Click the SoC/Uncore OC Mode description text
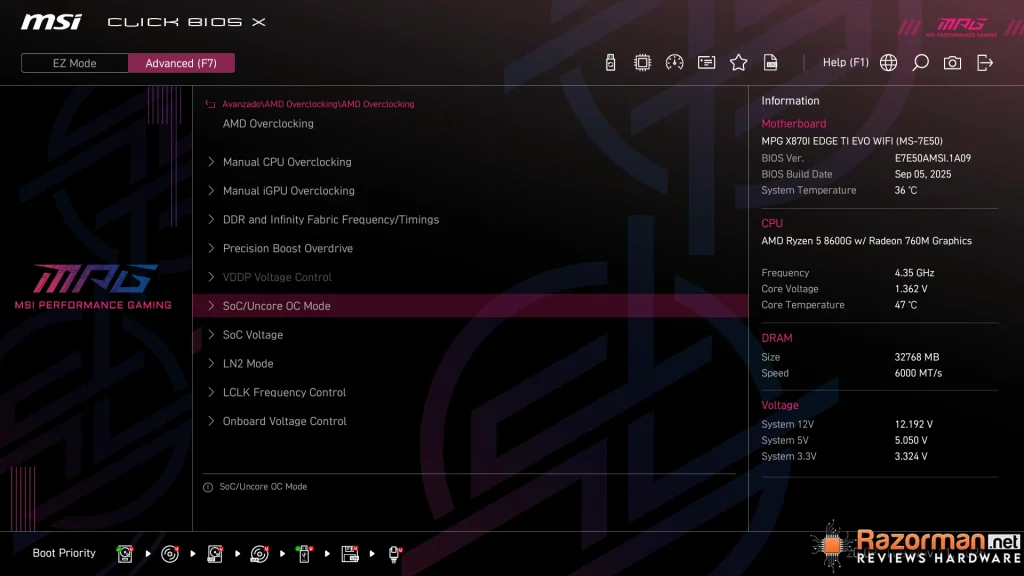This screenshot has width=1024, height=576. point(263,487)
